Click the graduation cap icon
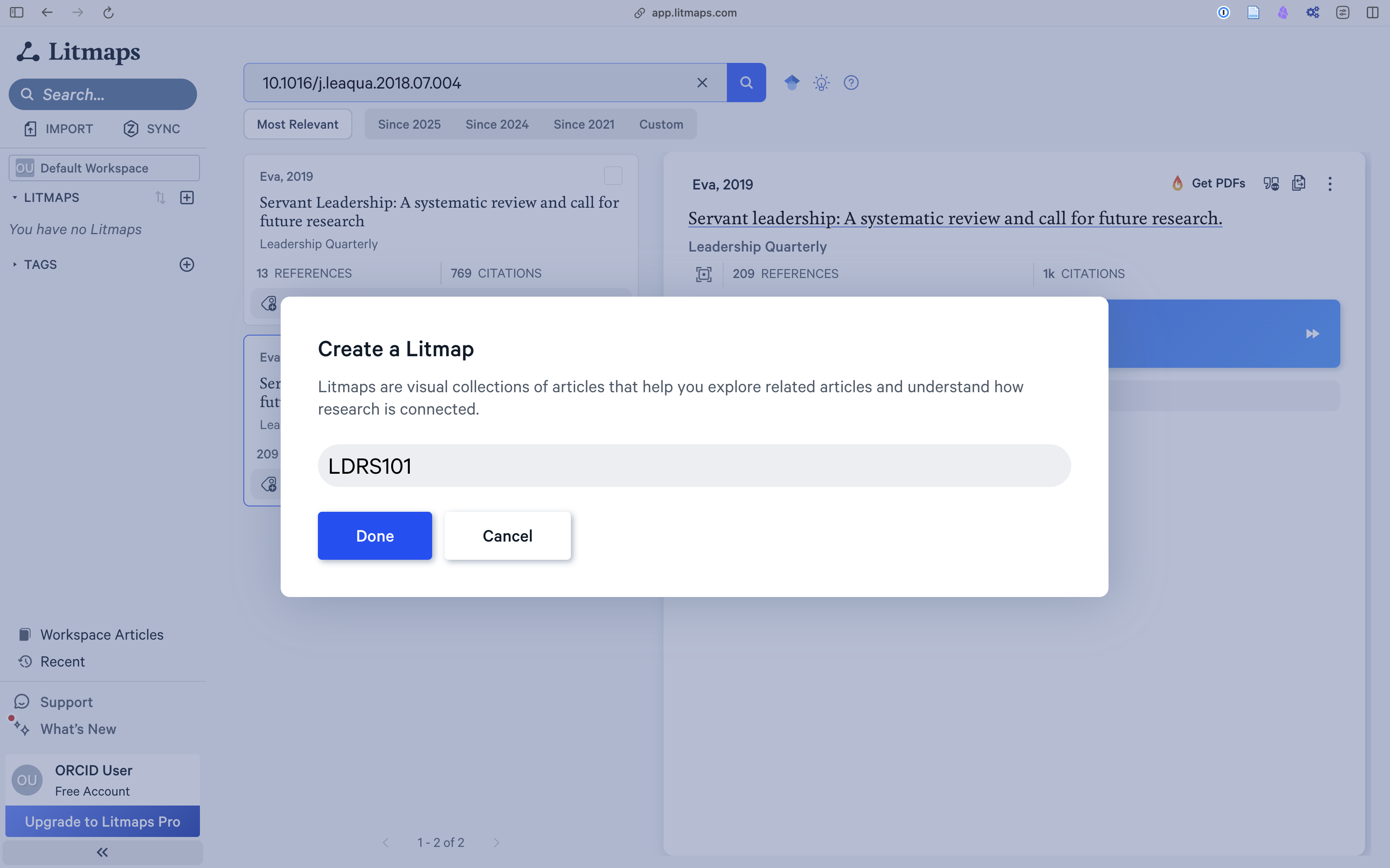Screen dimensions: 1390x868 [x=791, y=83]
